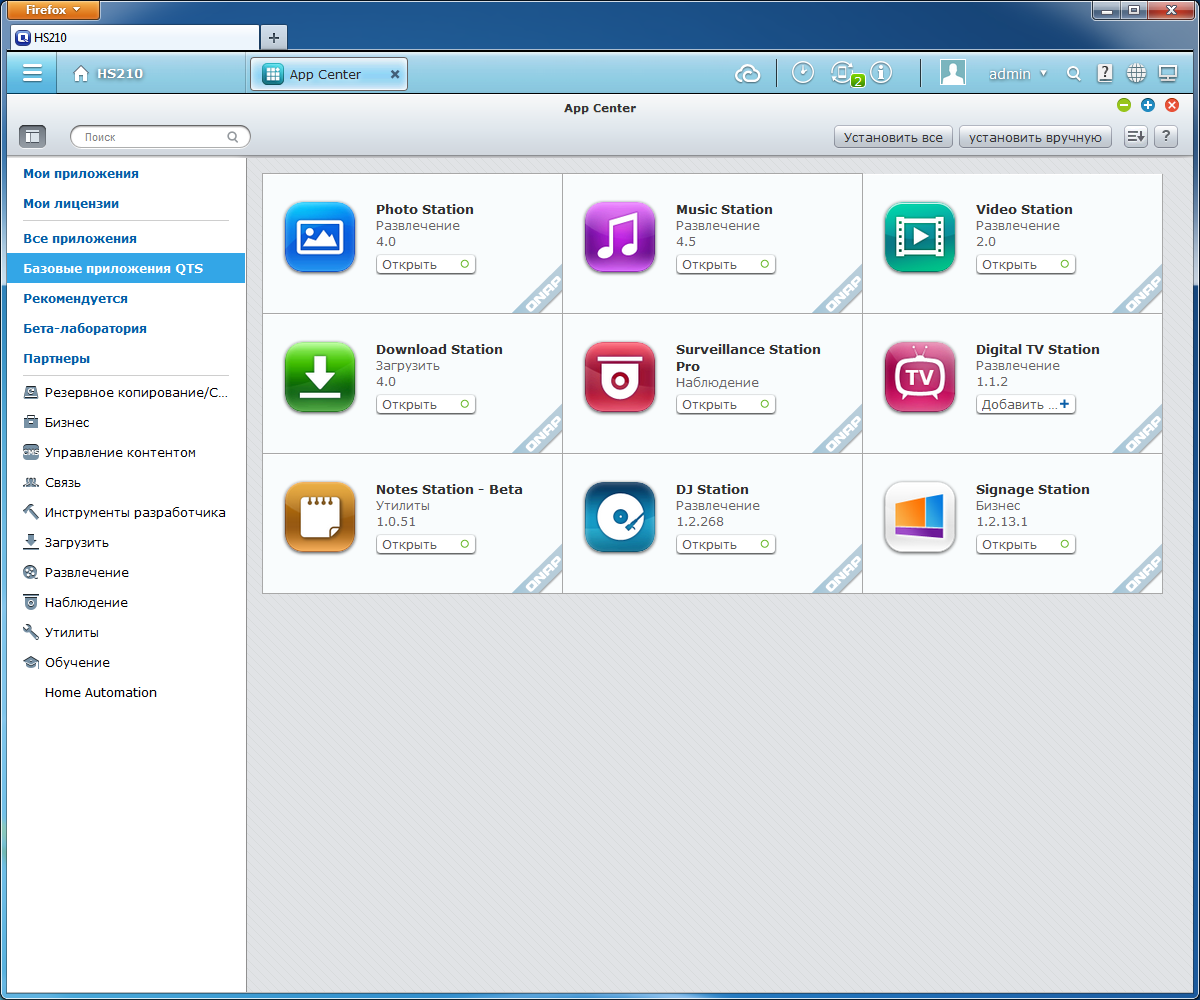The image size is (1200, 1000).
Task: Open the Связь category
Action: (52, 483)
